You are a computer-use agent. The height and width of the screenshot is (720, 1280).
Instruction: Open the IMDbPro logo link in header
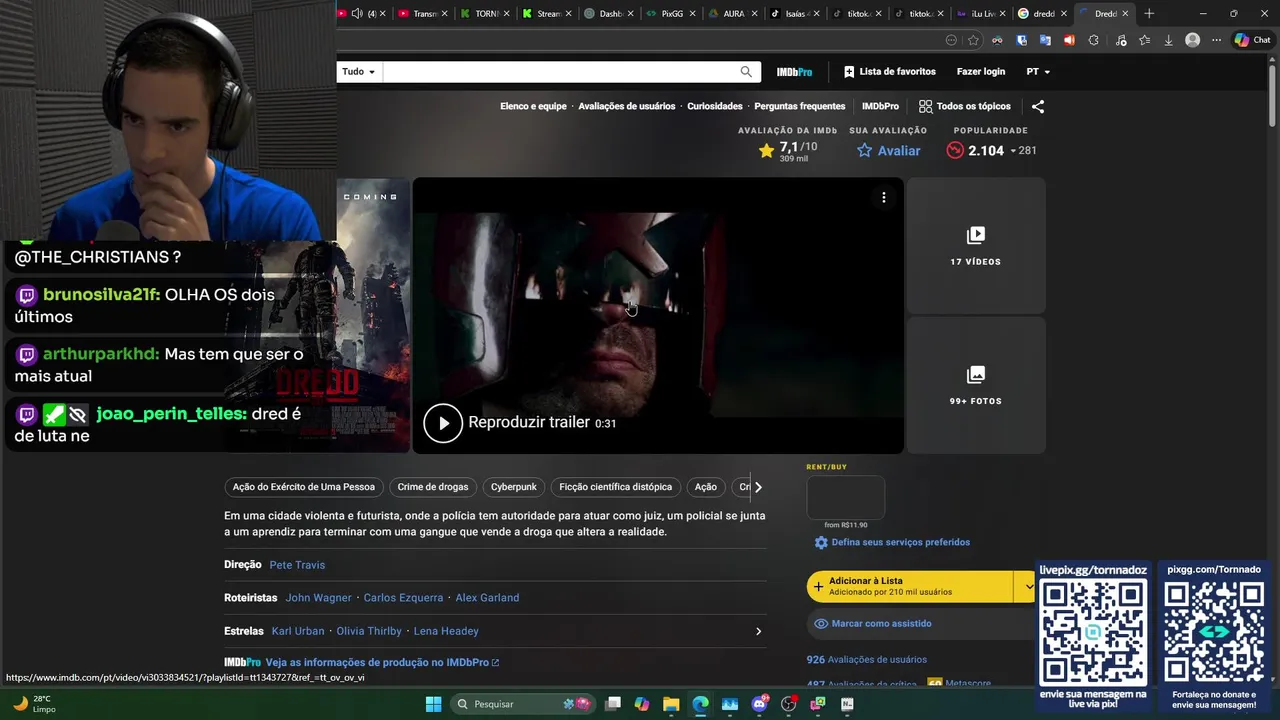point(794,72)
